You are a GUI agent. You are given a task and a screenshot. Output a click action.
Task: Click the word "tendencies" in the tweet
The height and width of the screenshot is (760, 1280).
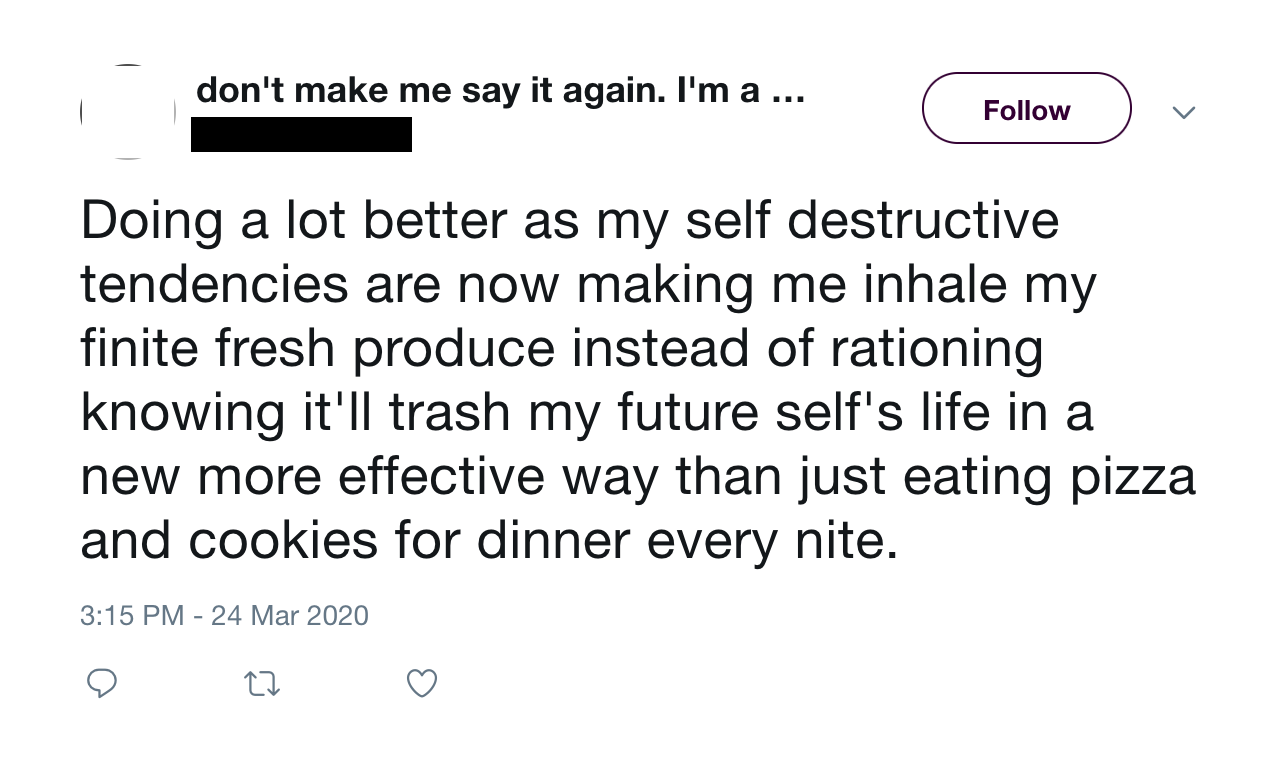(x=215, y=285)
